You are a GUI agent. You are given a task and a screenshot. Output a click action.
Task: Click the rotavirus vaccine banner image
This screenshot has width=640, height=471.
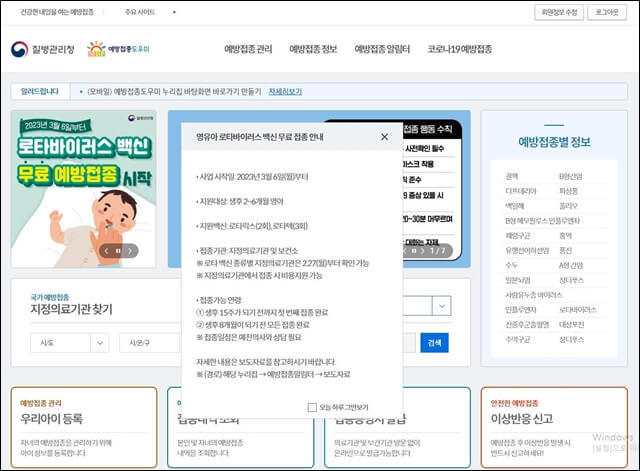[x=84, y=189]
